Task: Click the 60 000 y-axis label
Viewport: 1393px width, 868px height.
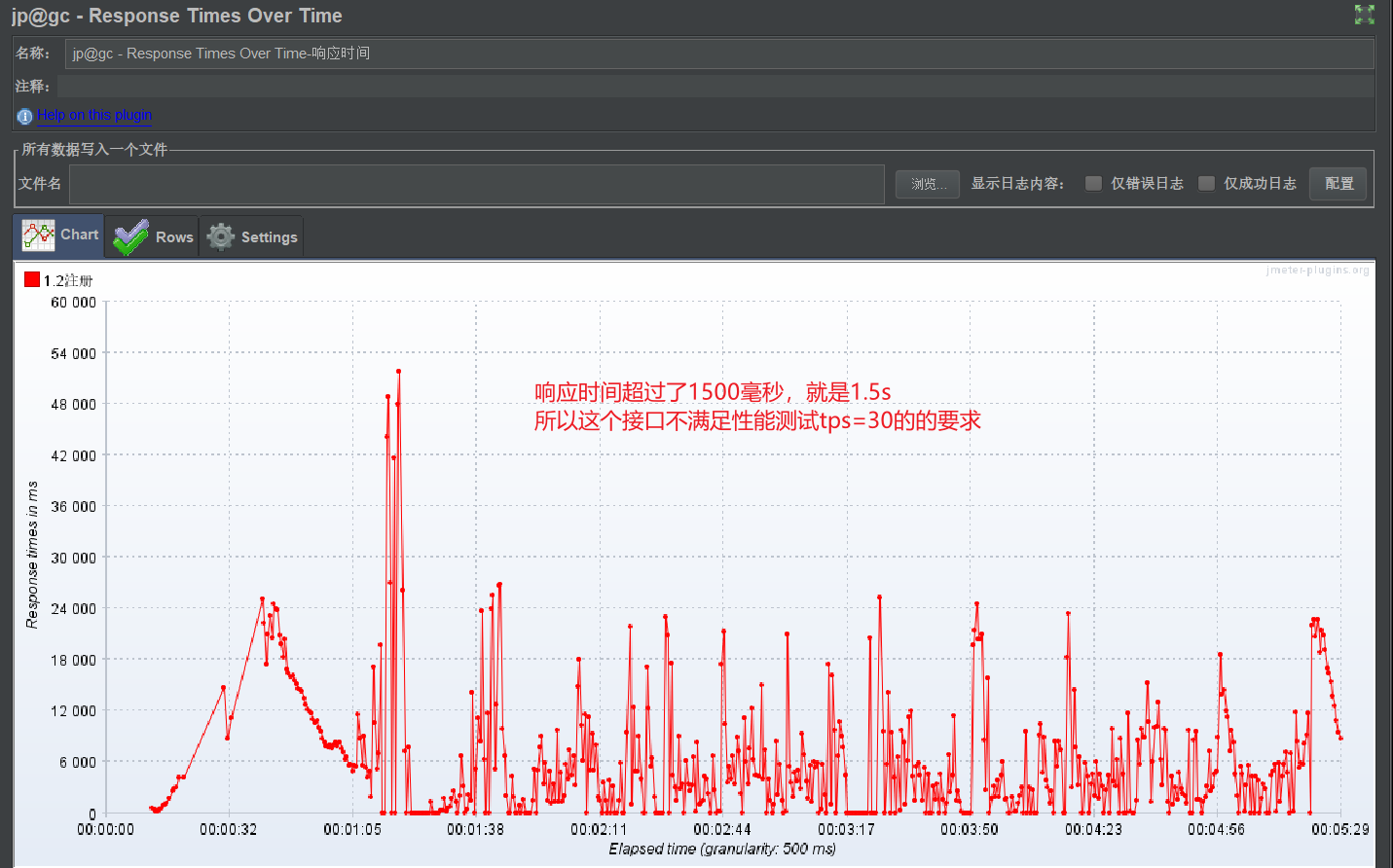Action: coord(74,303)
